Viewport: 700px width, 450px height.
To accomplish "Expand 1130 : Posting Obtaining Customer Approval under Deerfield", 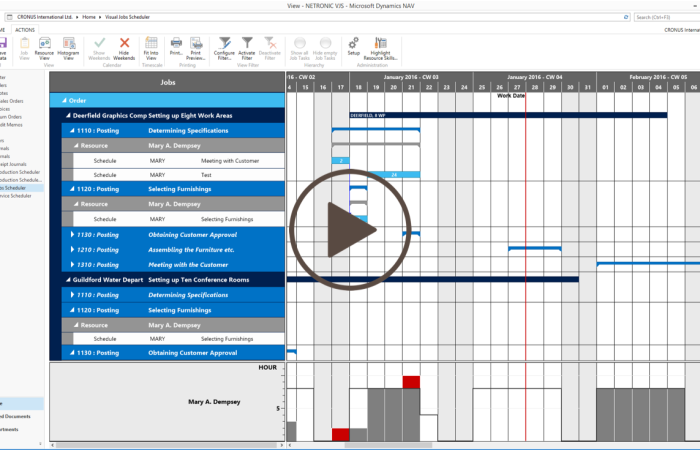I will [x=72, y=234].
